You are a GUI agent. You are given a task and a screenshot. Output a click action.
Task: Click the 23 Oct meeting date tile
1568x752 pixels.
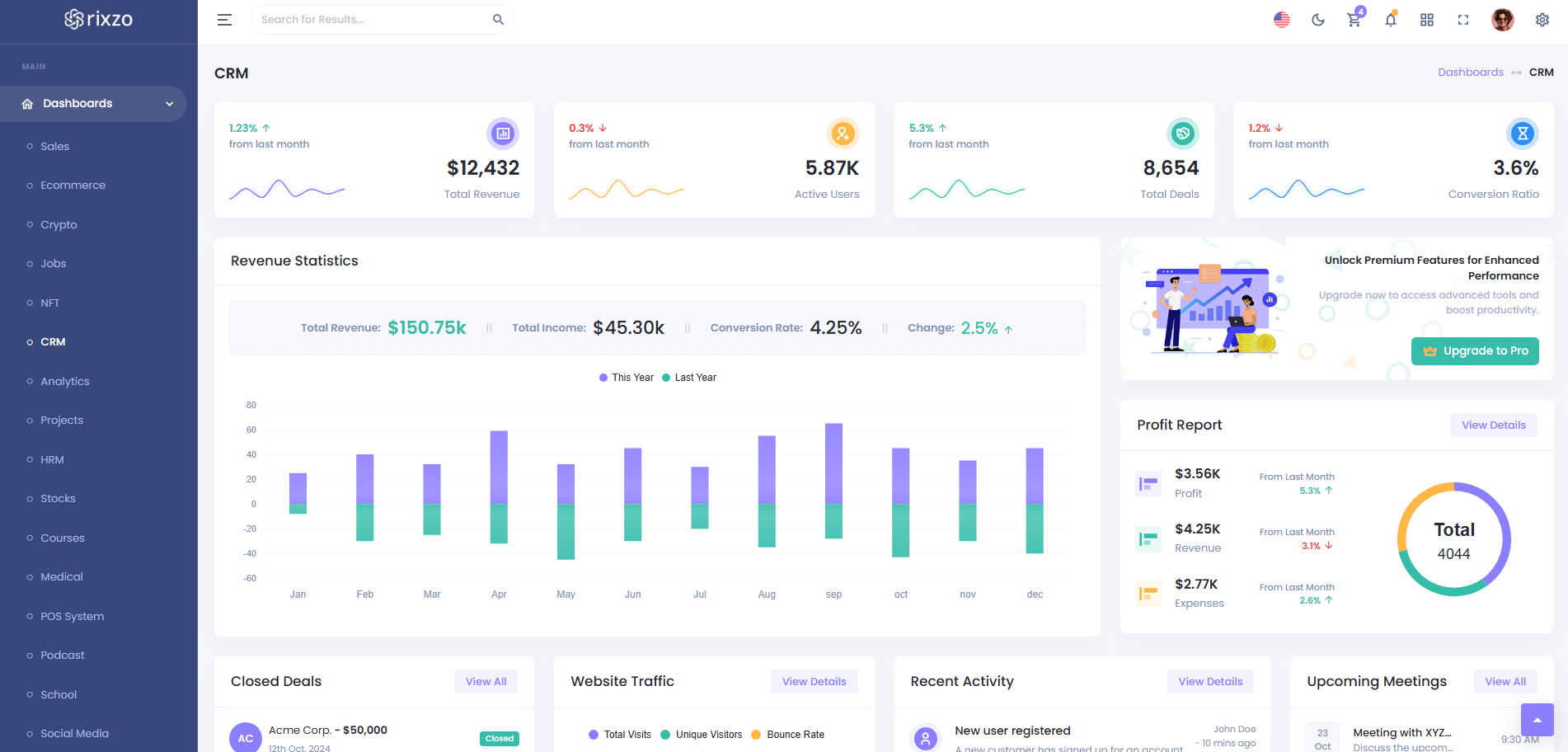pyautogui.click(x=1322, y=739)
